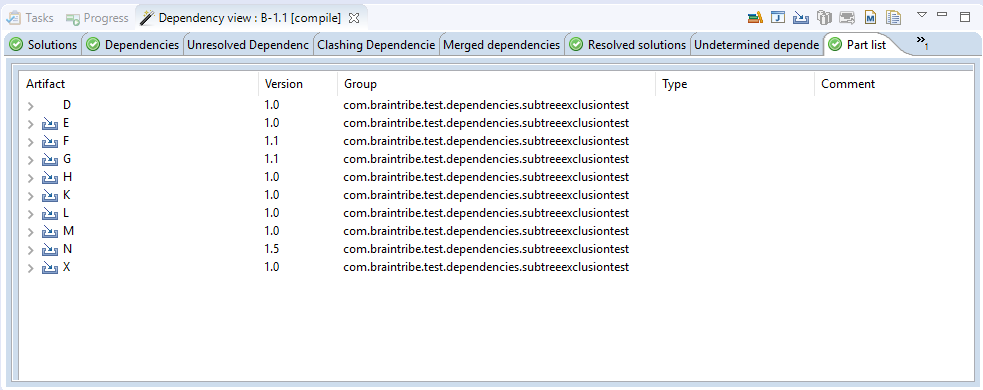Expand artifact E row
The image size is (983, 390).
point(31,124)
